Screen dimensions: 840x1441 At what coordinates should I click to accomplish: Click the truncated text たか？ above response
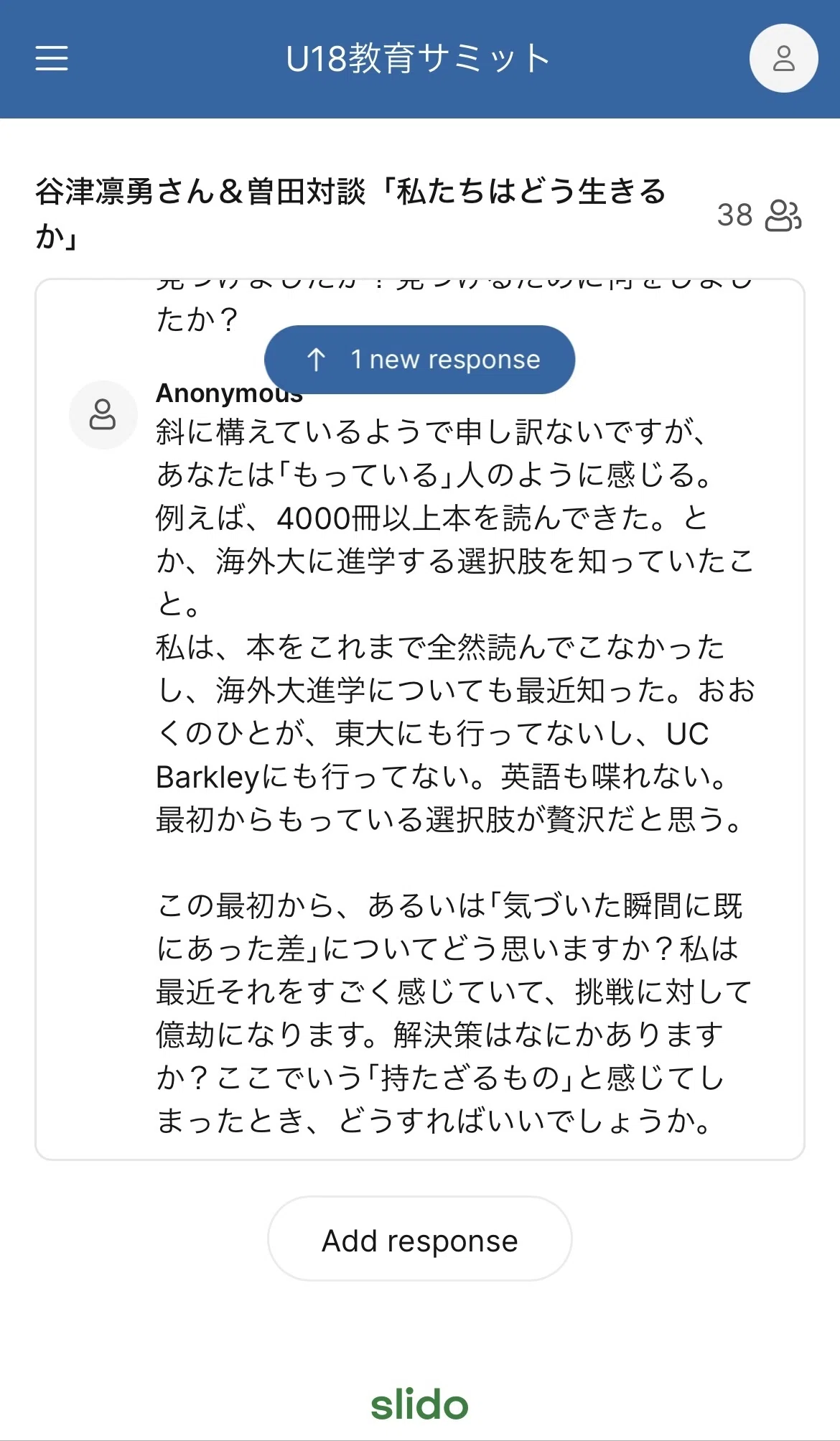click(197, 320)
